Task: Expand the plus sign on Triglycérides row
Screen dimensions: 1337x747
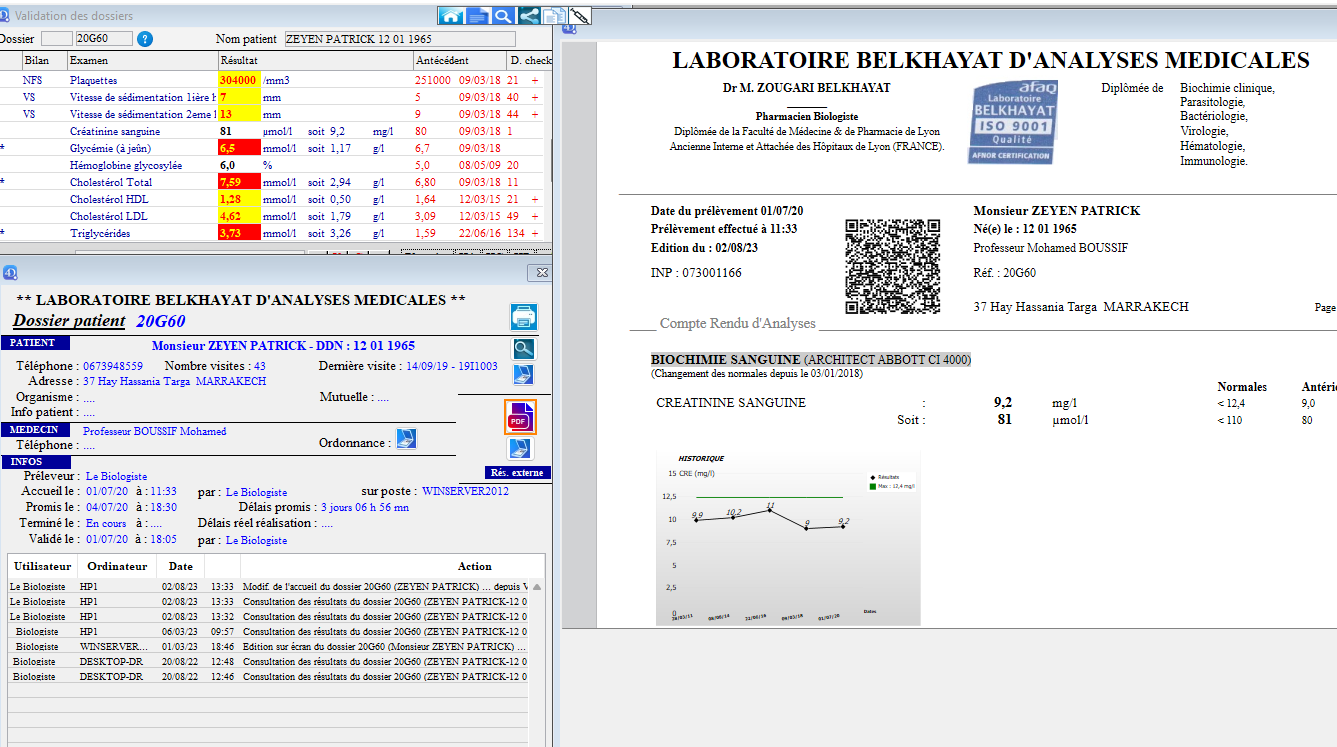Action: (x=535, y=233)
